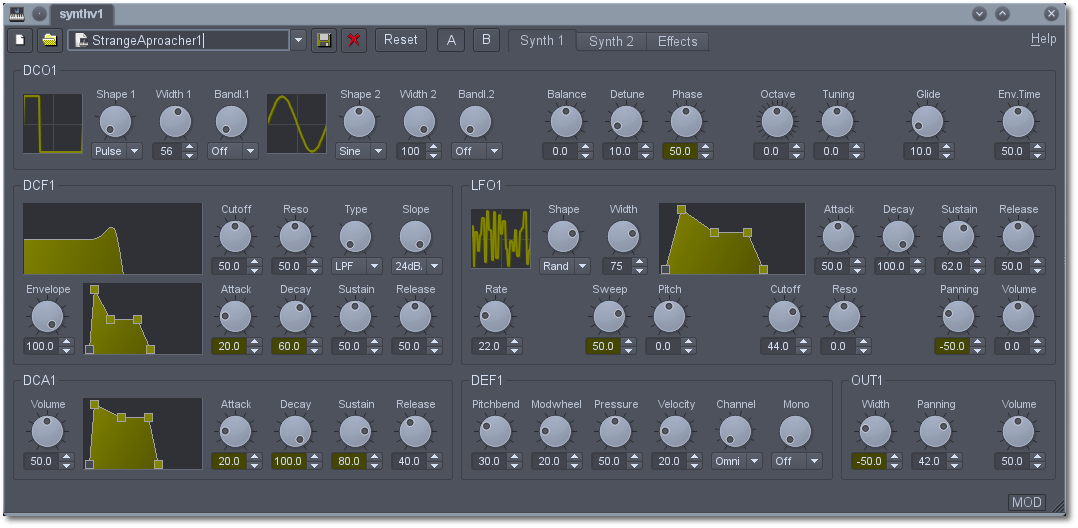Click the LFO1 random waveform display
Image resolution: width=1078 pixels, height=528 pixels.
pyautogui.click(x=501, y=239)
